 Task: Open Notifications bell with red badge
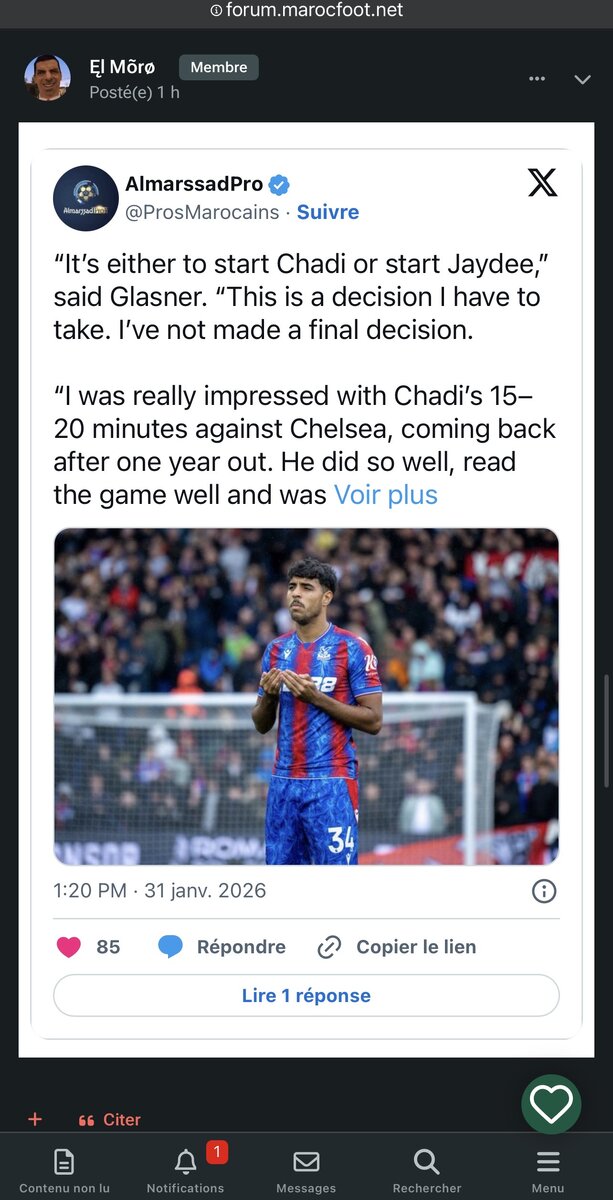186,1162
